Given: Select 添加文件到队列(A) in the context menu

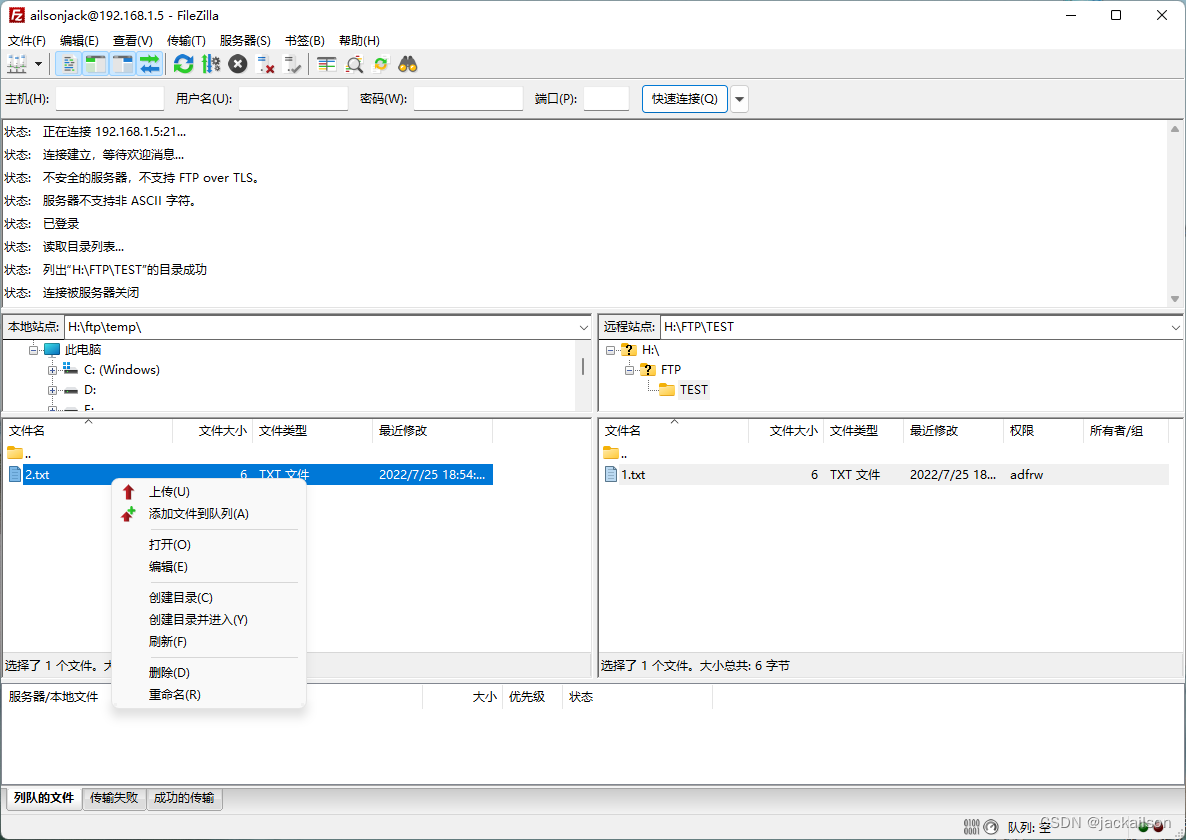Looking at the screenshot, I should point(209,514).
